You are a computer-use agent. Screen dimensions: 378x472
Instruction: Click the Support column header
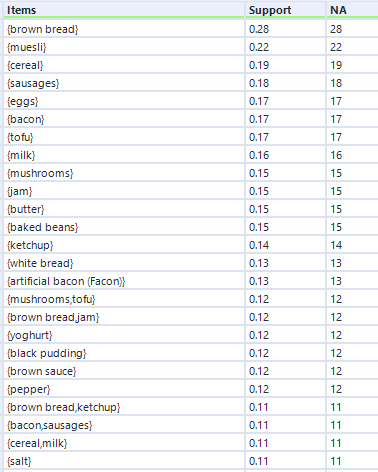click(286, 10)
